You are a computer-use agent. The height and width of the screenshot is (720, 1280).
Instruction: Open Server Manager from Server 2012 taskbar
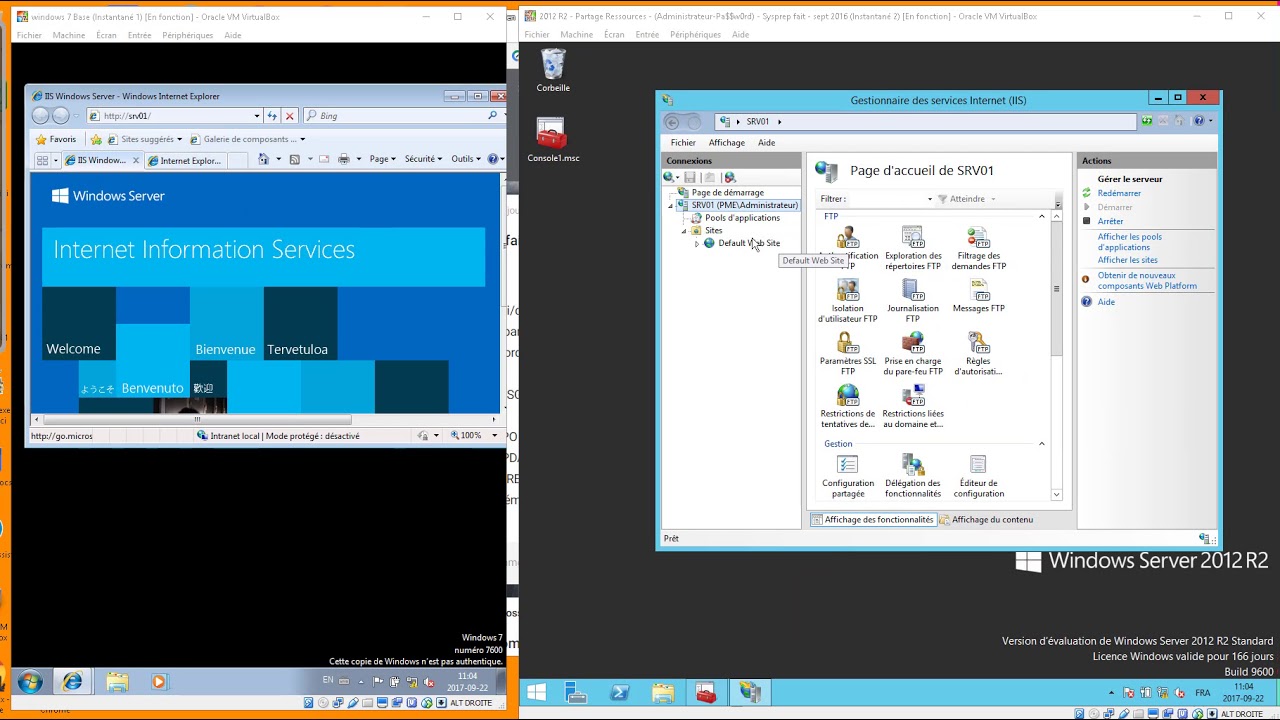click(x=575, y=692)
